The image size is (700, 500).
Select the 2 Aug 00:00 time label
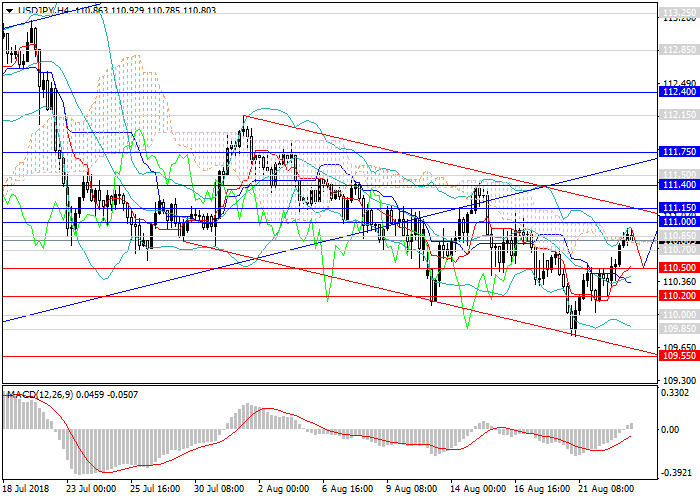(285, 491)
